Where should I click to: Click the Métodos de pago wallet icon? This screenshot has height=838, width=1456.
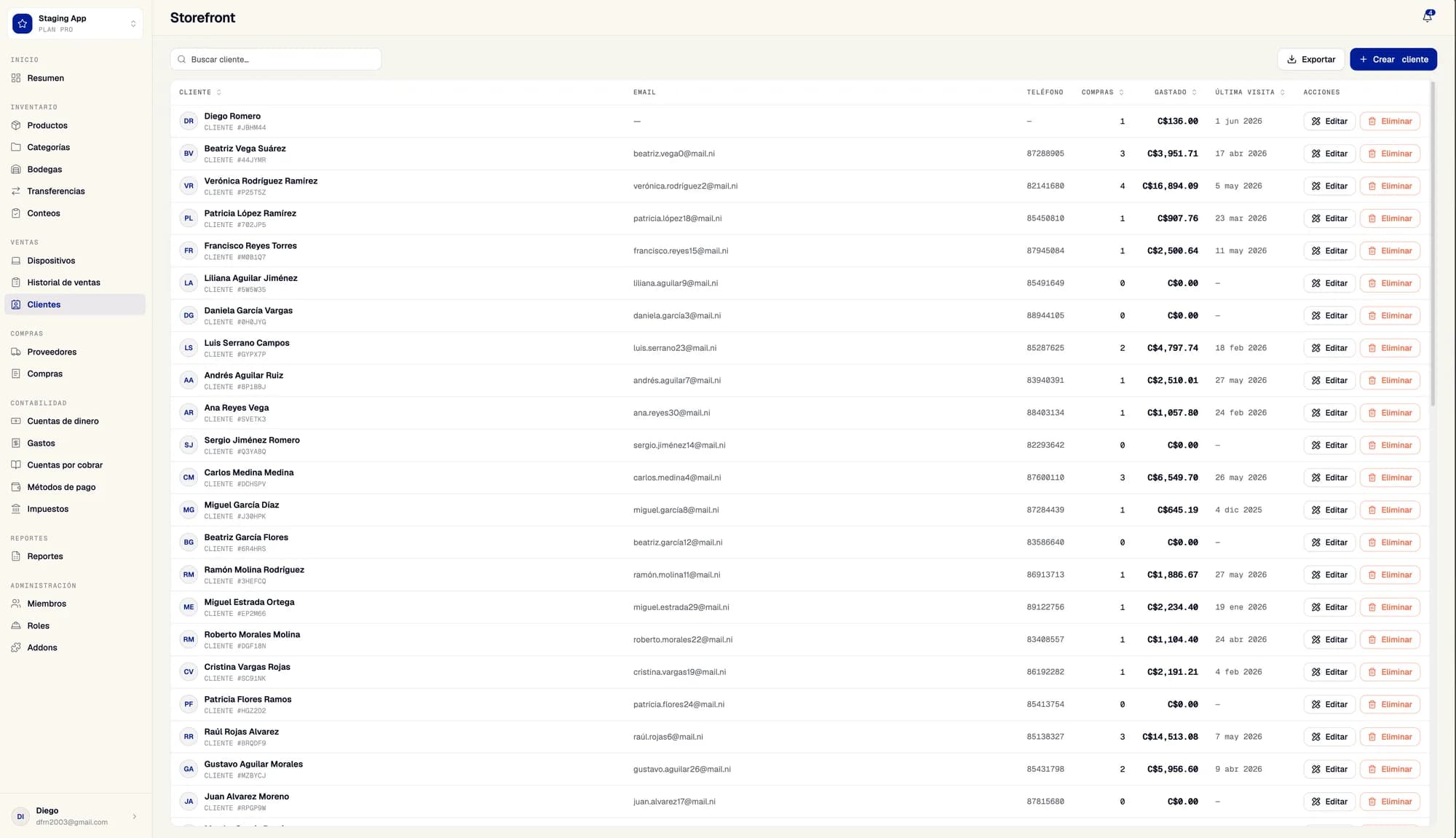[x=16, y=487]
